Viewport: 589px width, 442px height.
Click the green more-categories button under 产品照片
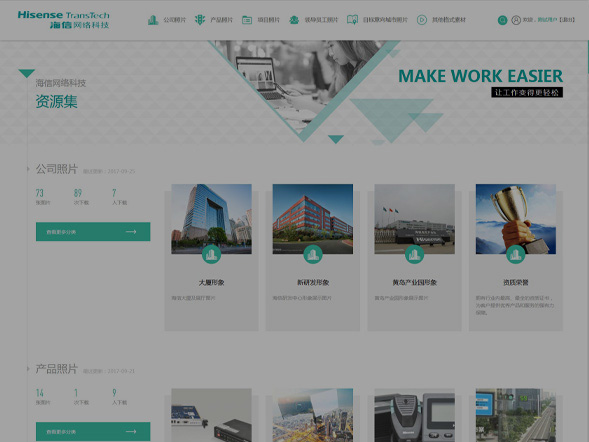pyautogui.click(x=93, y=431)
